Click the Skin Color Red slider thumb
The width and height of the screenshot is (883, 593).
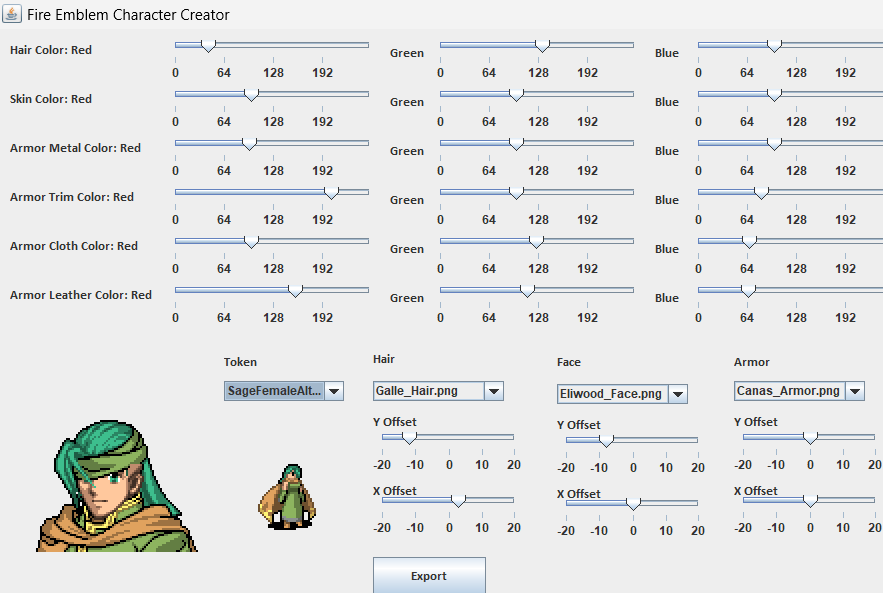coord(251,95)
